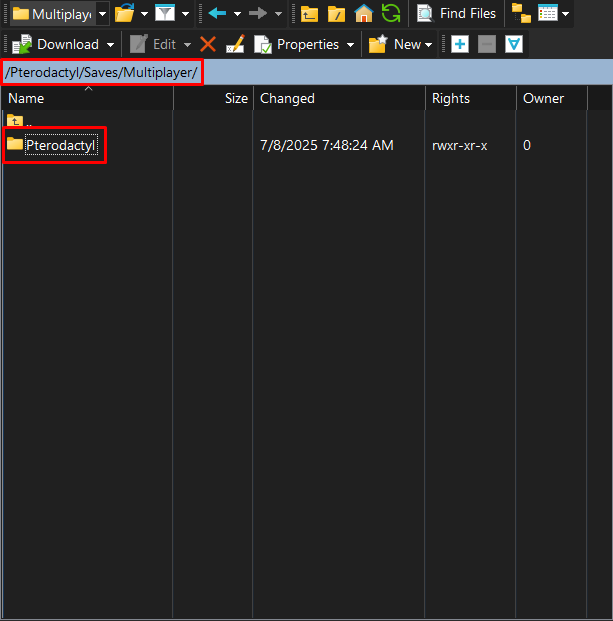Screen dimensions: 613x621
Task: Click the /Pterodactyl/Saves/Multiplayer/ path bar
Action: tap(101, 73)
